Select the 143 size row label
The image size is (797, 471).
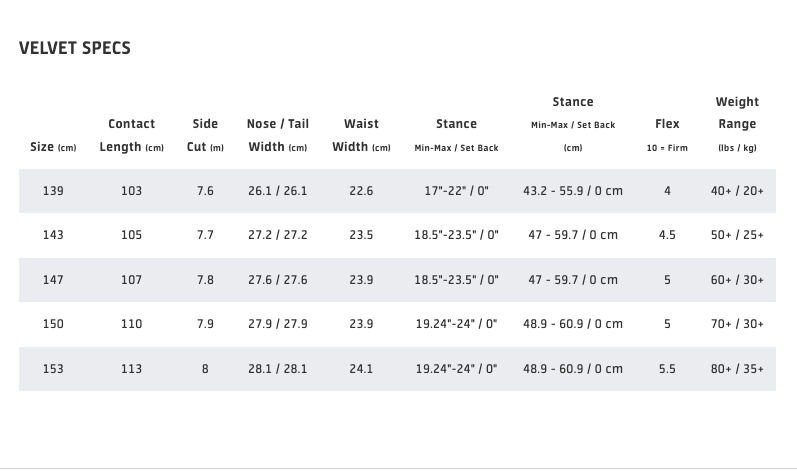pos(53,235)
